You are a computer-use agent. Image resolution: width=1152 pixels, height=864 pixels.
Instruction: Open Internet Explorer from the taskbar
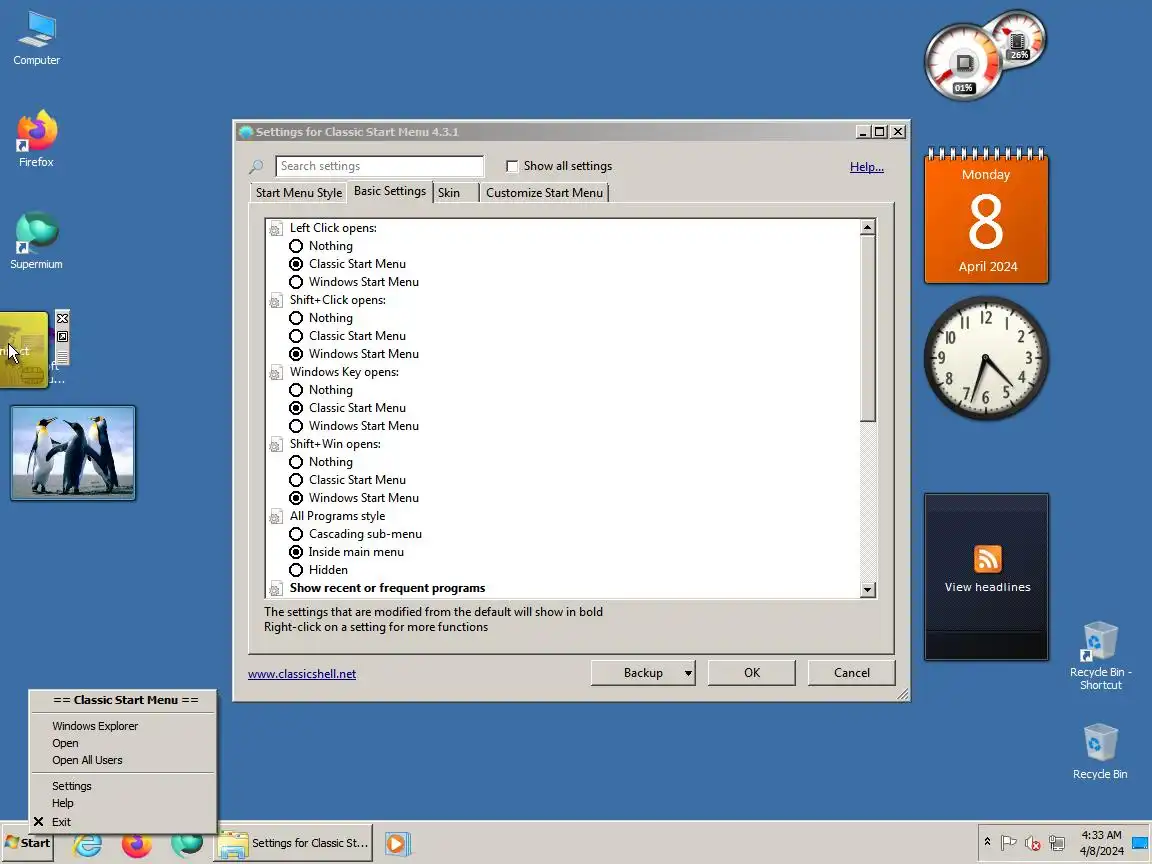(87, 843)
